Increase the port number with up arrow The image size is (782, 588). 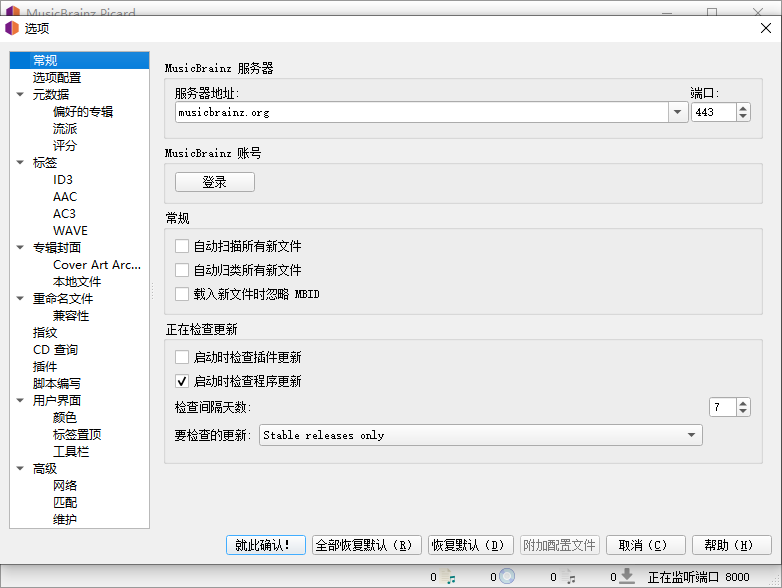743,108
